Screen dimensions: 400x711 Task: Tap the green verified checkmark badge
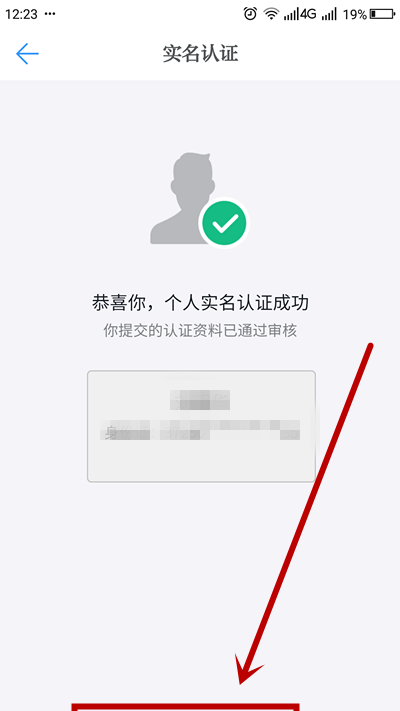click(224, 223)
